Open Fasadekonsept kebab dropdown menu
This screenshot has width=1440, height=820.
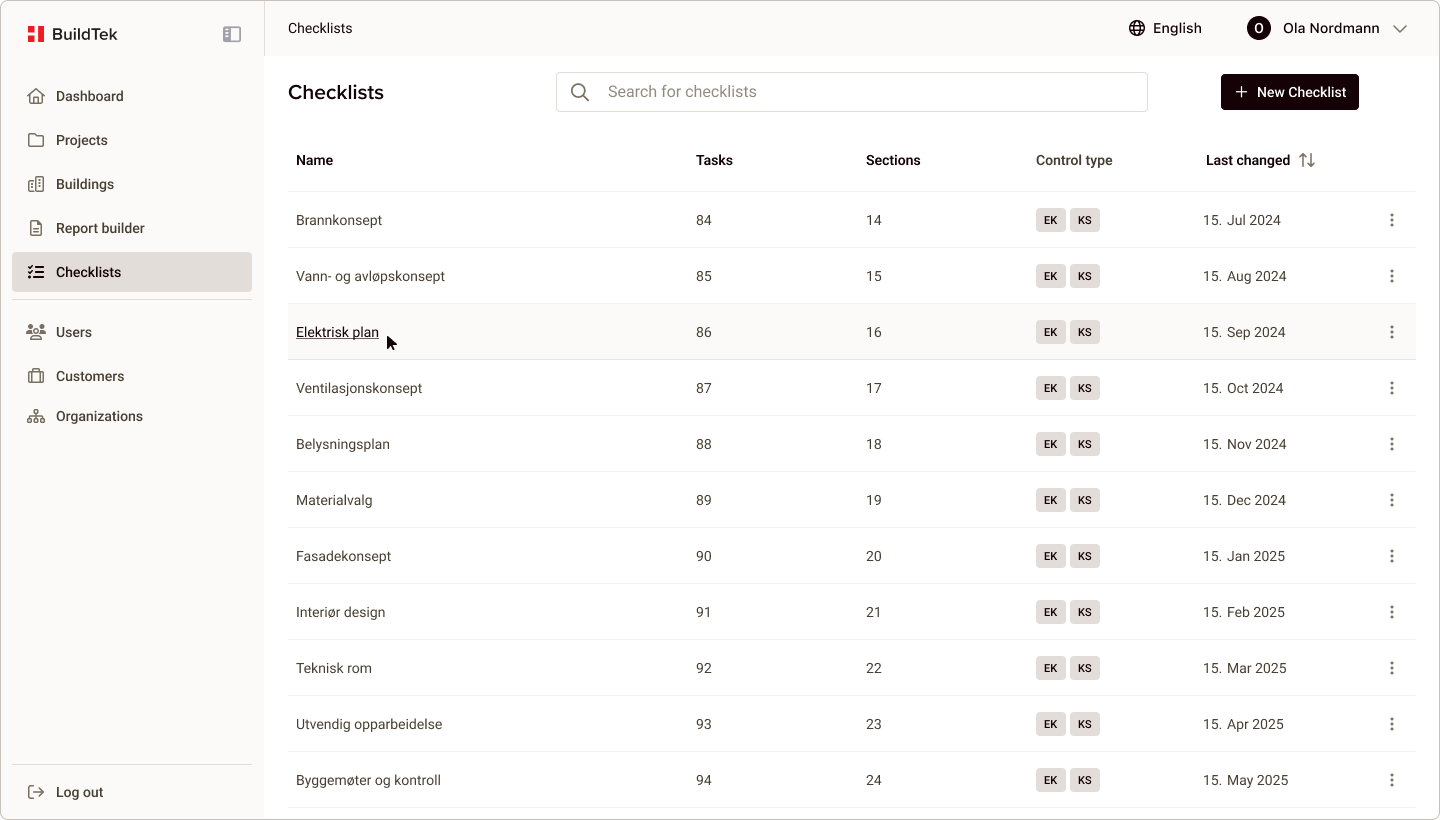(1392, 556)
